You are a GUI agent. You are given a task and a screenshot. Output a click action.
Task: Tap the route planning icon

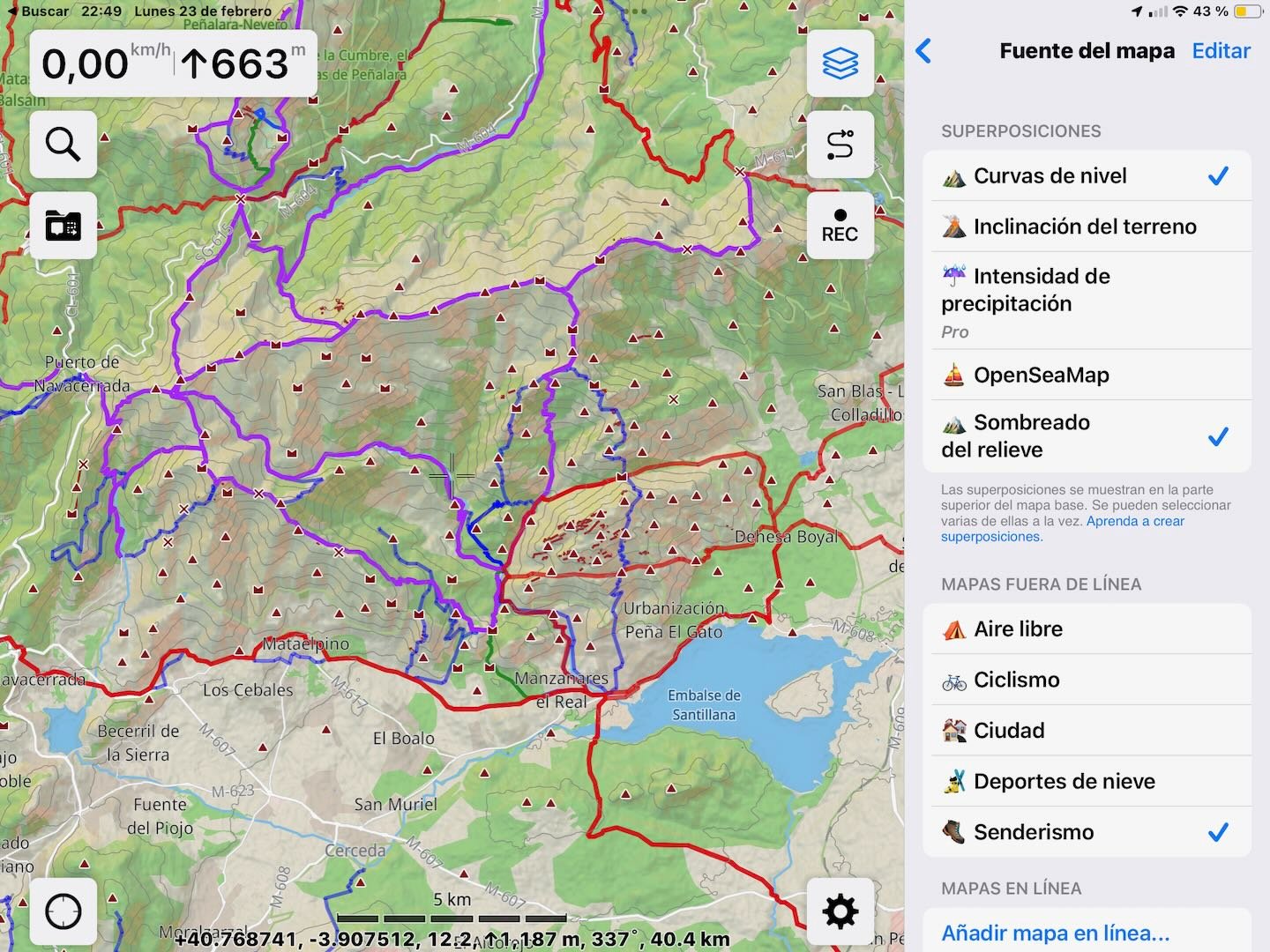pos(840,145)
